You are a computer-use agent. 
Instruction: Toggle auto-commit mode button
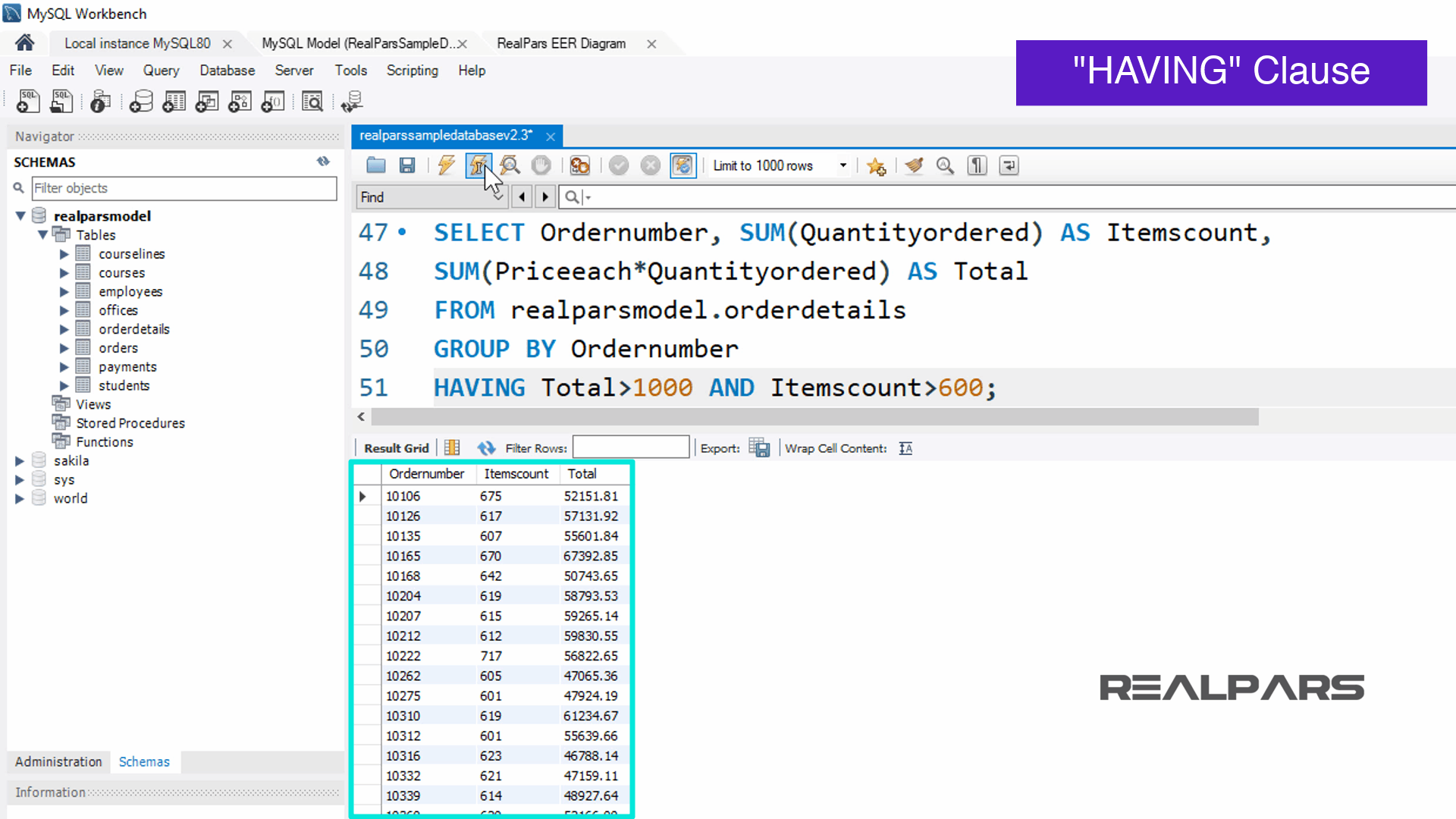click(x=682, y=165)
